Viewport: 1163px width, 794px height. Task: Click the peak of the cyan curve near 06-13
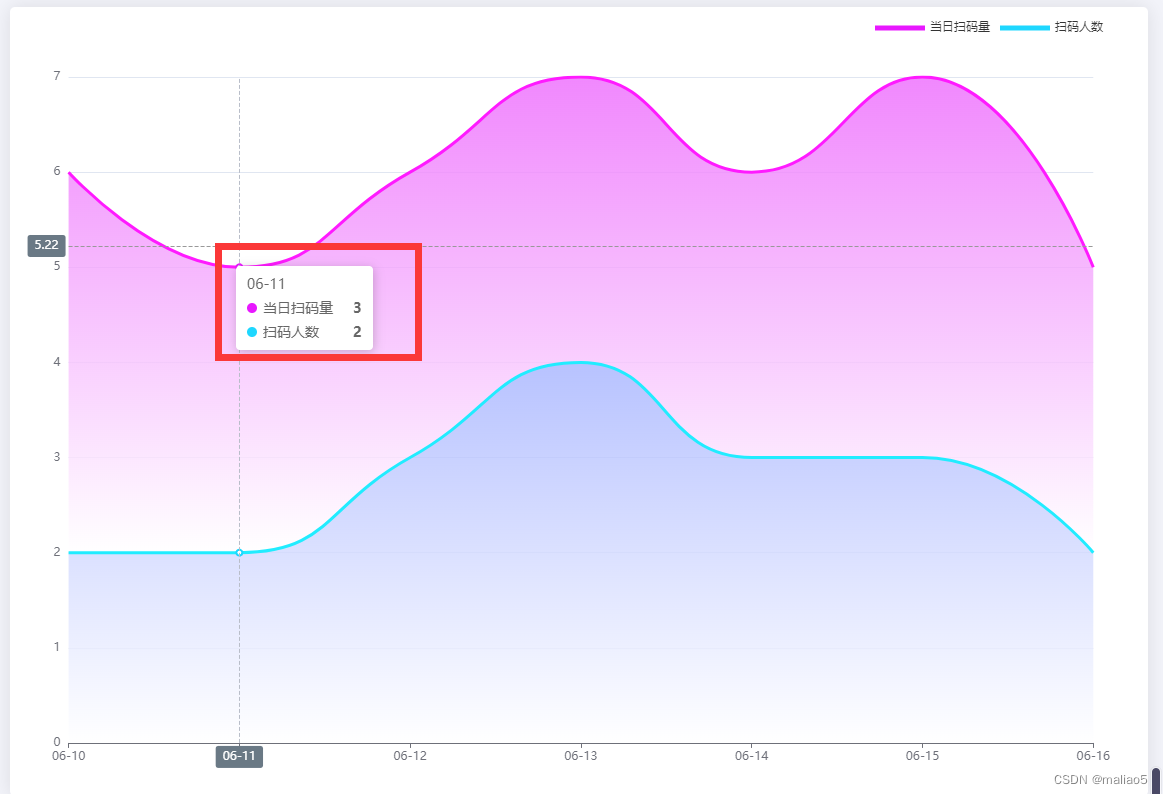coord(581,364)
